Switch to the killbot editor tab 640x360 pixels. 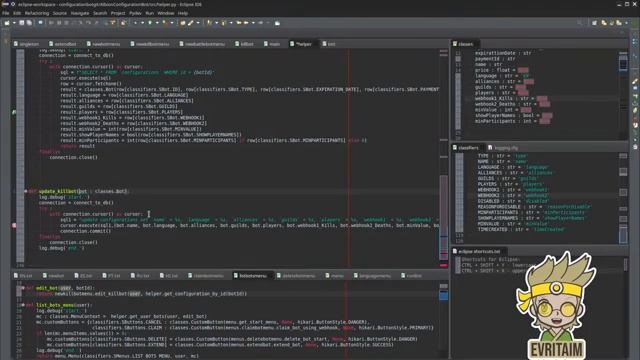244,44
